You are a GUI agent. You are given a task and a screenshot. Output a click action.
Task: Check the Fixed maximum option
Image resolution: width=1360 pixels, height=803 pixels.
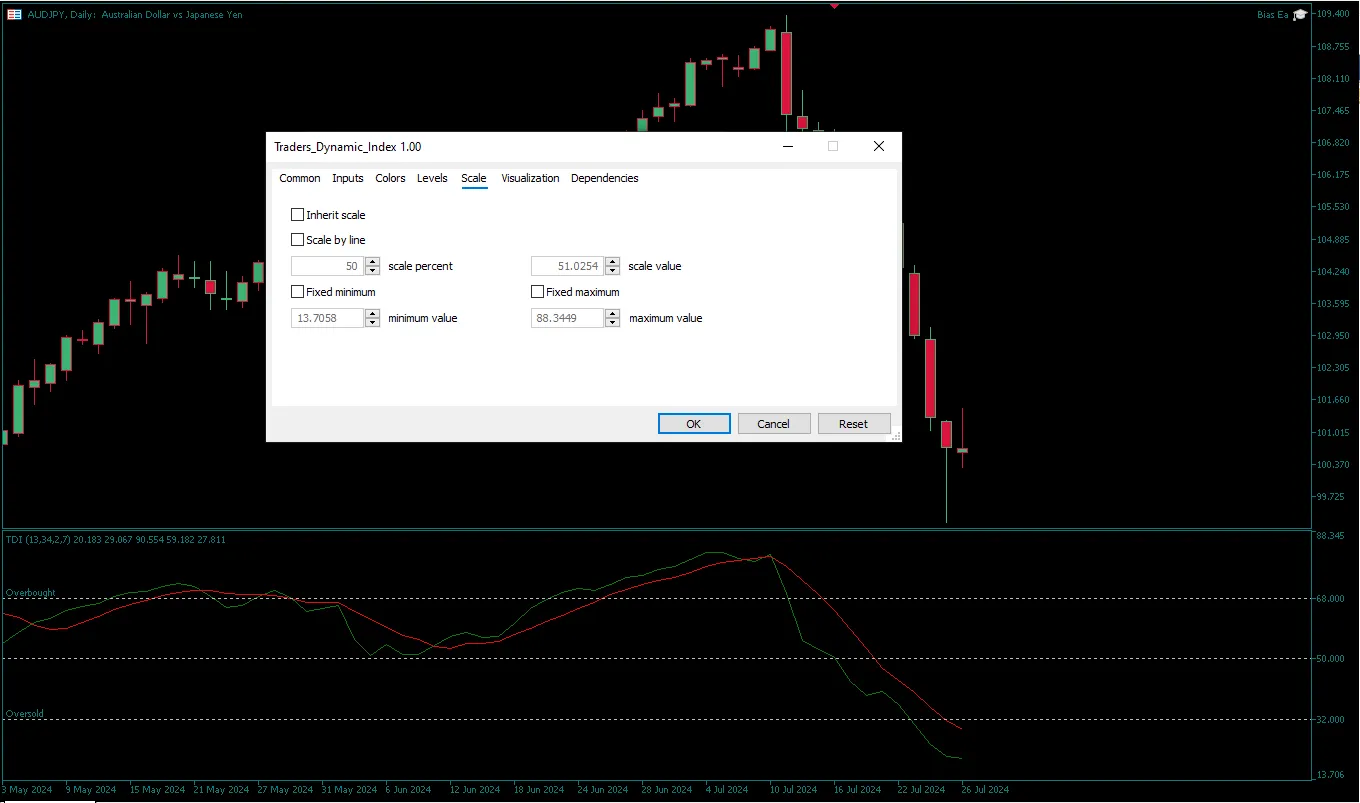coord(538,292)
